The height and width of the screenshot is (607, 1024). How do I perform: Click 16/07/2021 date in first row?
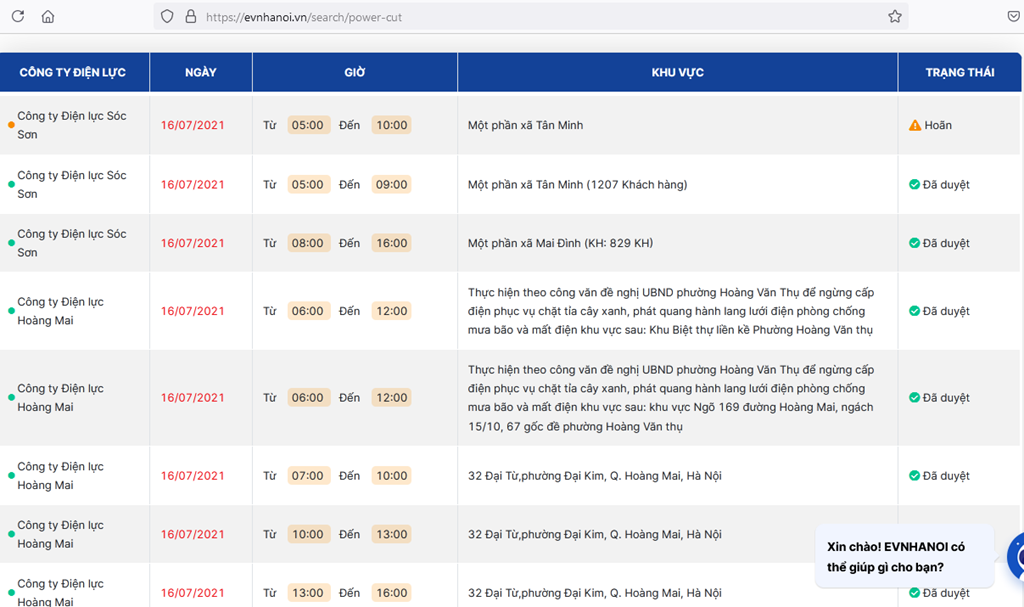click(193, 126)
